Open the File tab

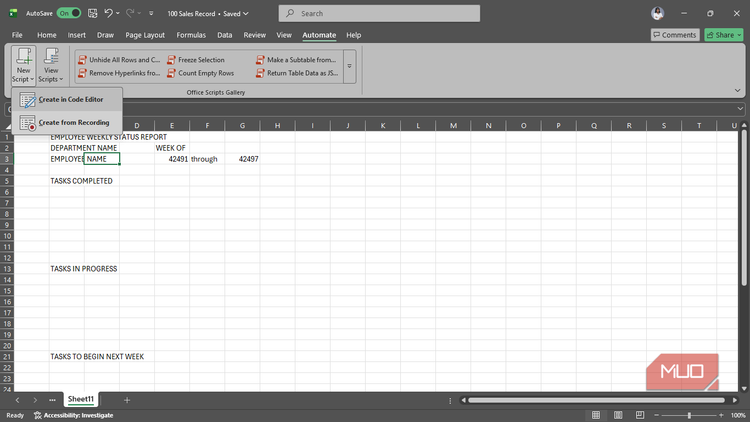pos(17,35)
